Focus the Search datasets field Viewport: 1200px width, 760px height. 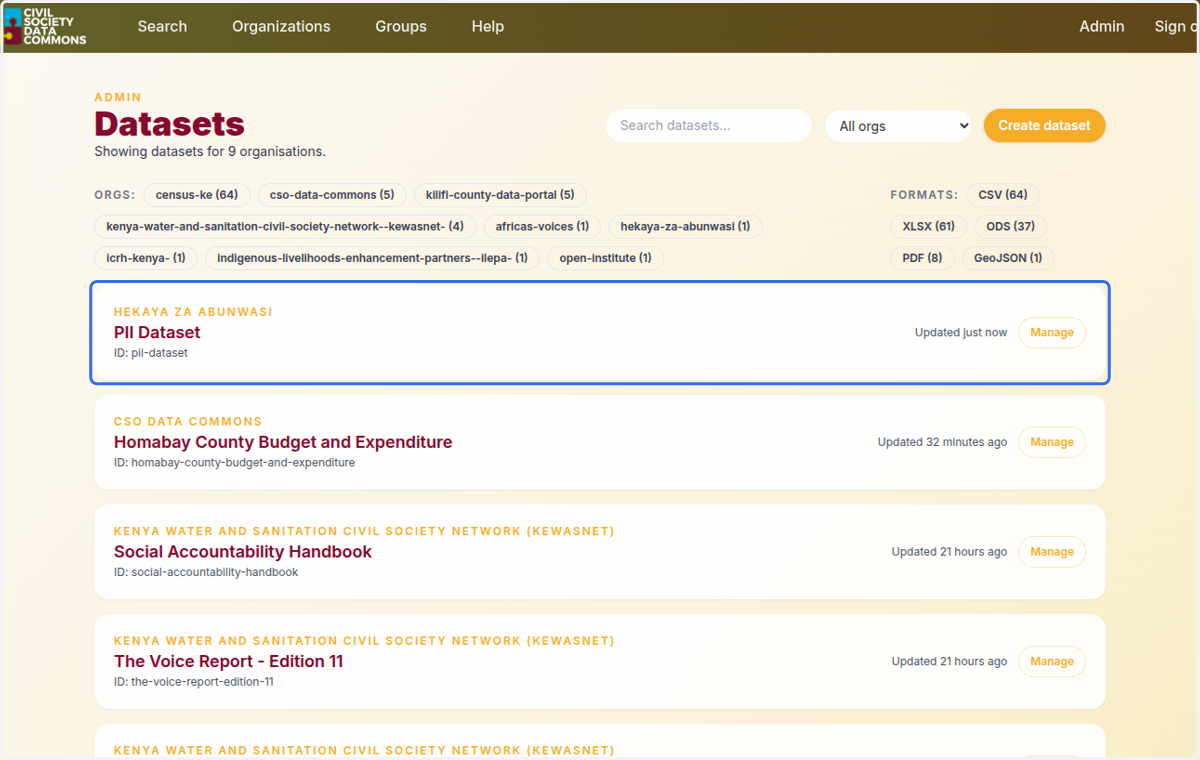[708, 126]
